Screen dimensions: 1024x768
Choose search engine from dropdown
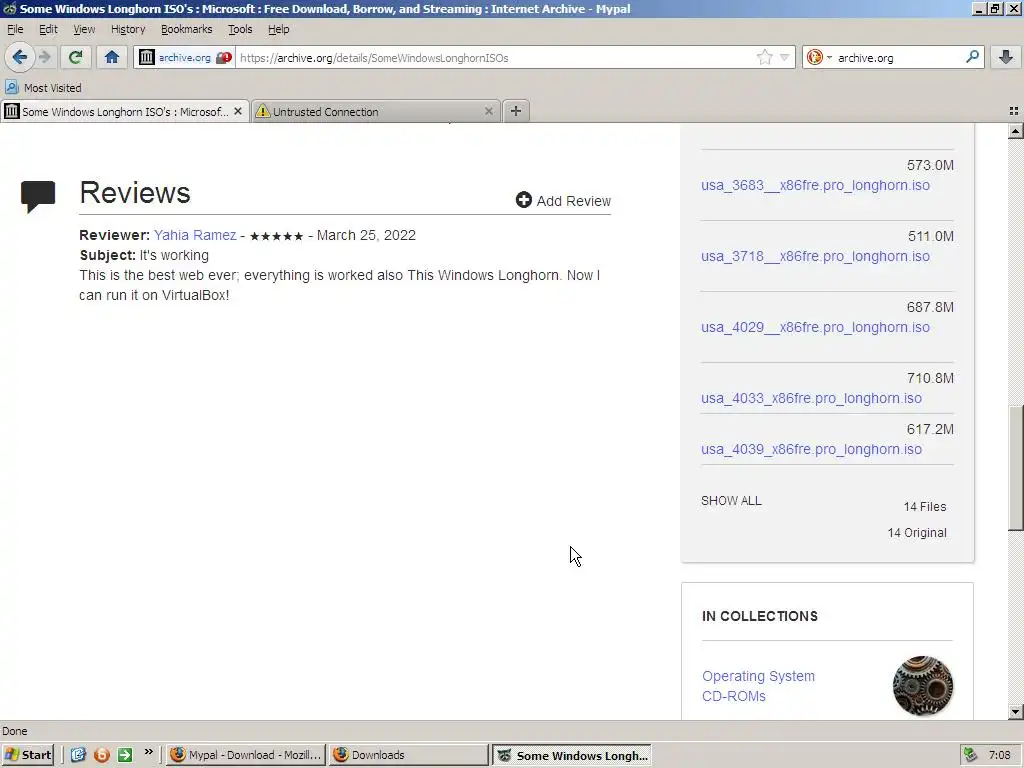(x=819, y=57)
